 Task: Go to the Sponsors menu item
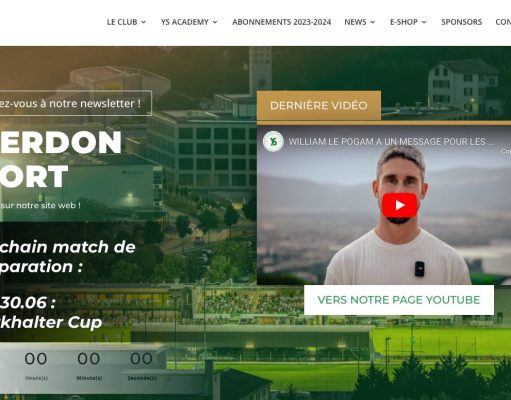coord(462,22)
